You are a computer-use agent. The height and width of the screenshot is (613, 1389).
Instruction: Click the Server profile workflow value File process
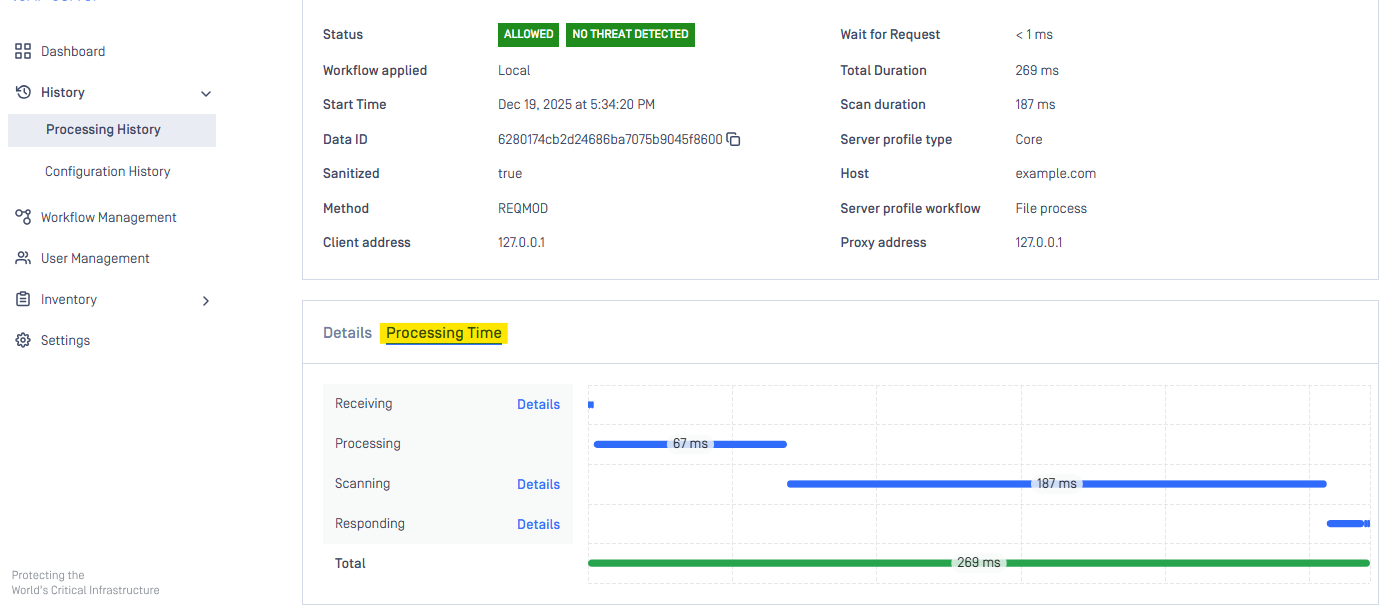coord(1051,208)
